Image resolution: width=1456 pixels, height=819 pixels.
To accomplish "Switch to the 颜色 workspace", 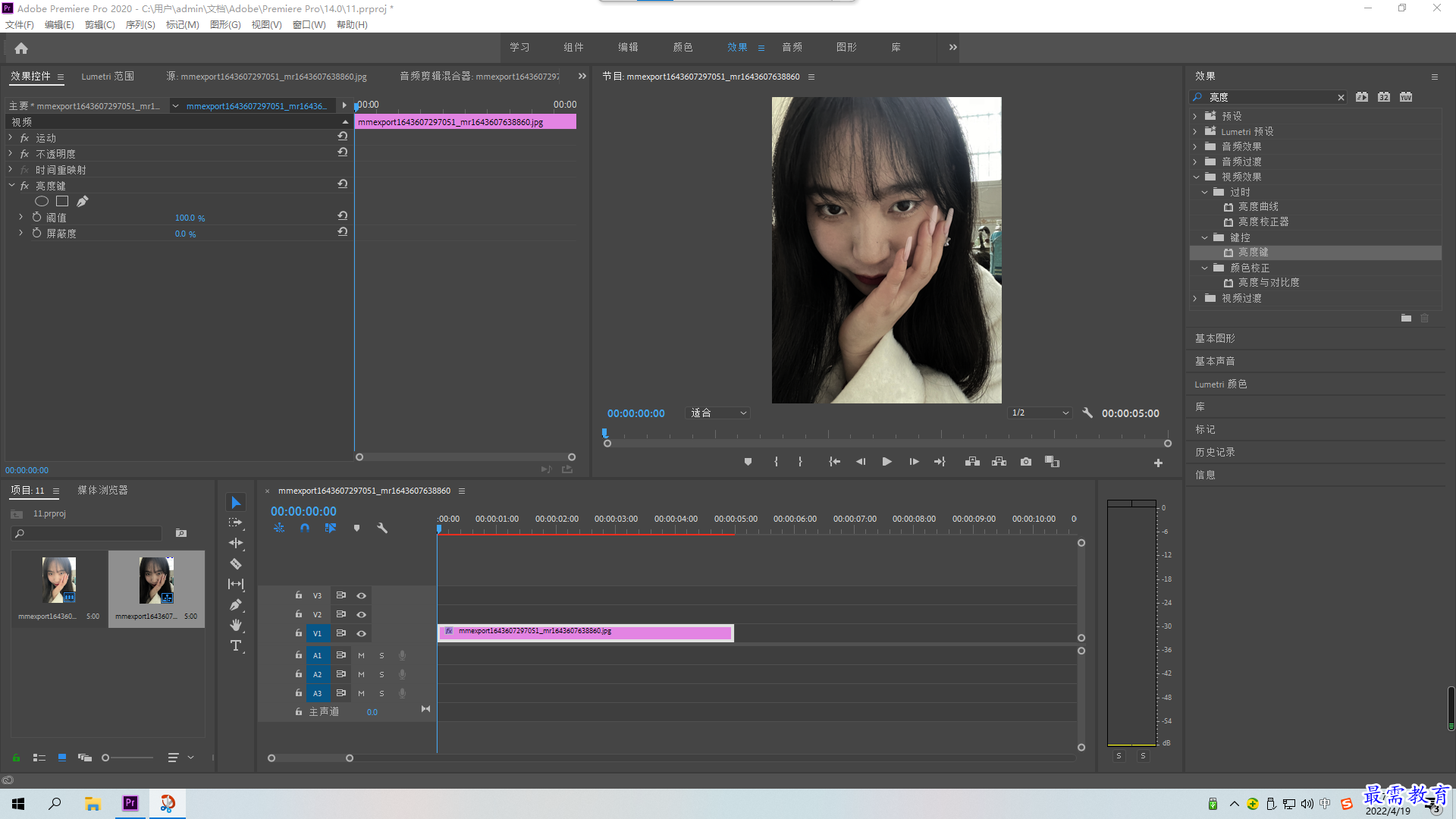I will pos(682,47).
